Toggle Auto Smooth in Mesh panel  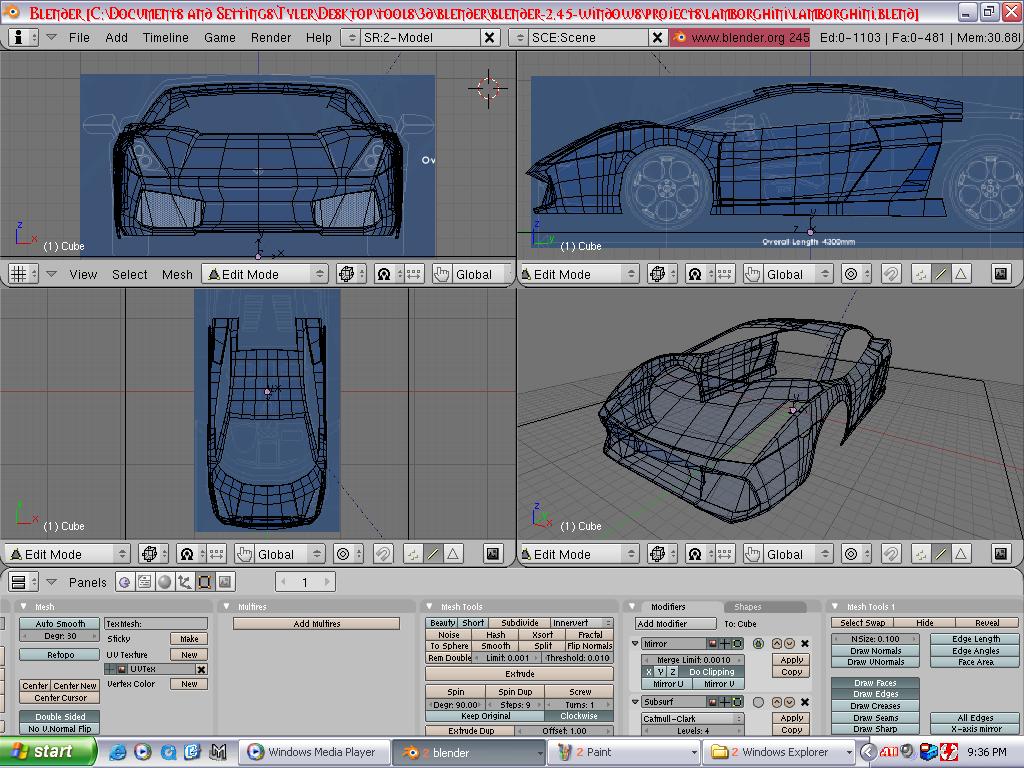(60, 624)
